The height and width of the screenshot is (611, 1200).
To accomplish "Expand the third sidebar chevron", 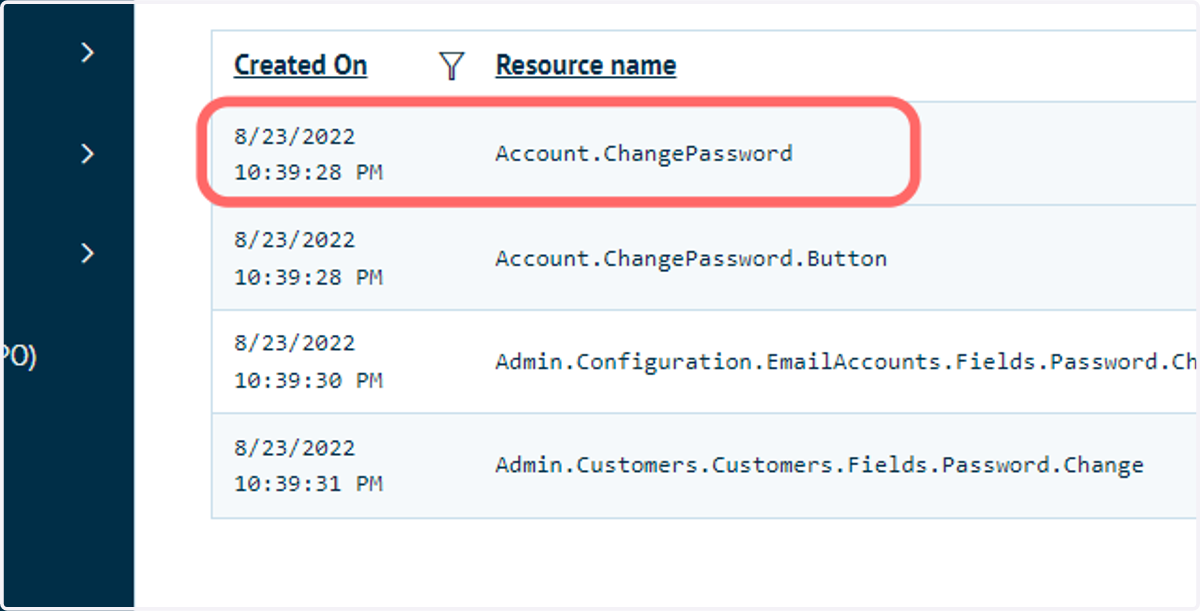I will coord(88,254).
